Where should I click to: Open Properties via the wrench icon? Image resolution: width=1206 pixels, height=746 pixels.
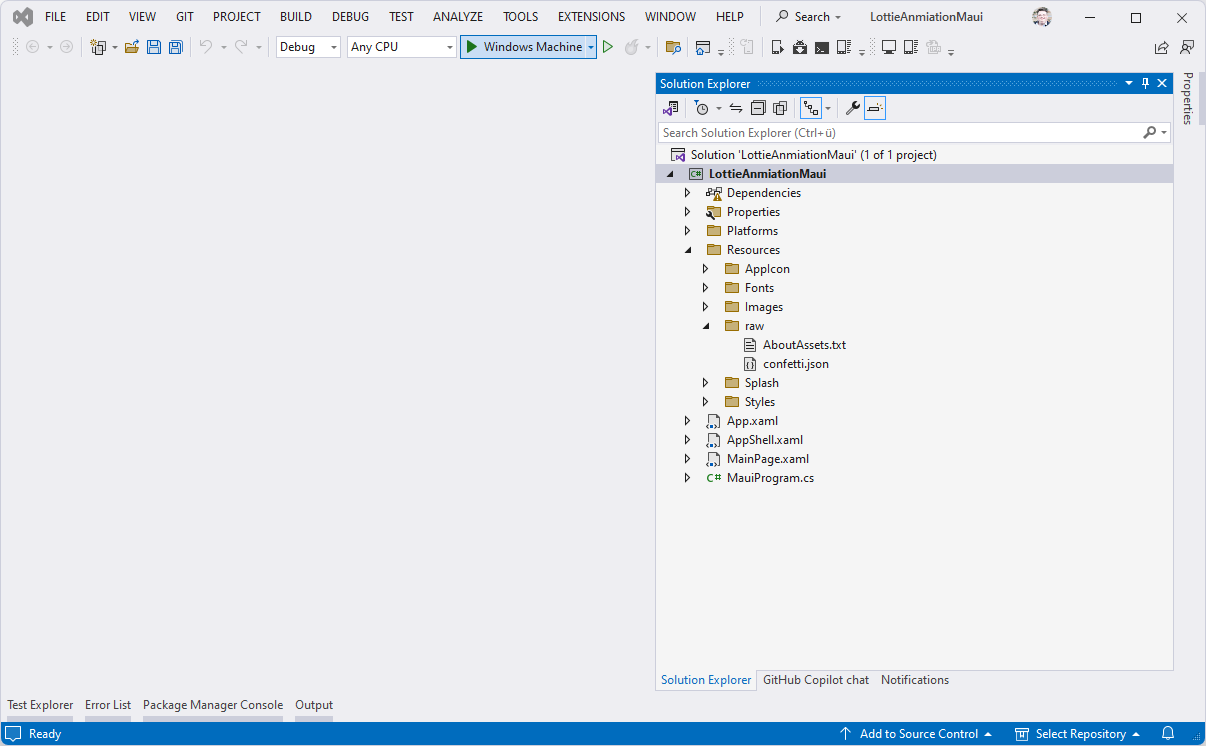point(852,108)
